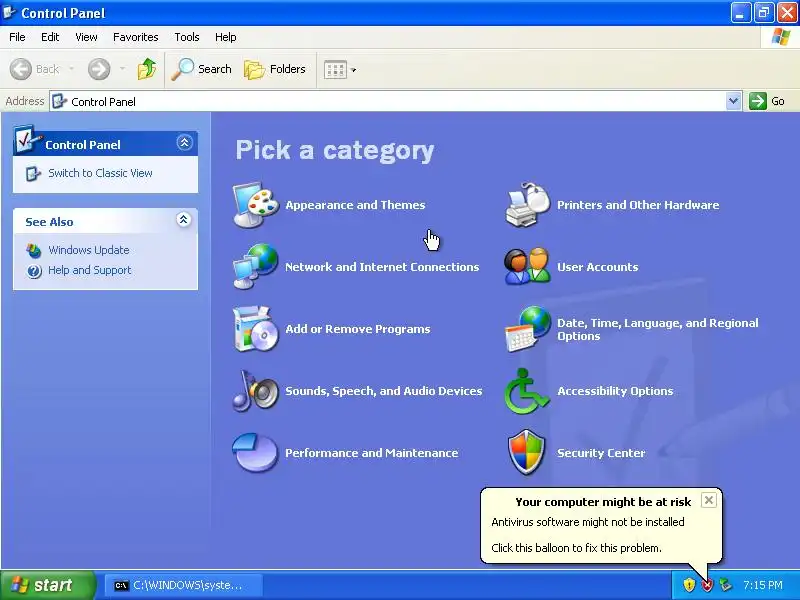
Task: Expand the Address bar dropdown
Action: pyautogui.click(x=733, y=101)
